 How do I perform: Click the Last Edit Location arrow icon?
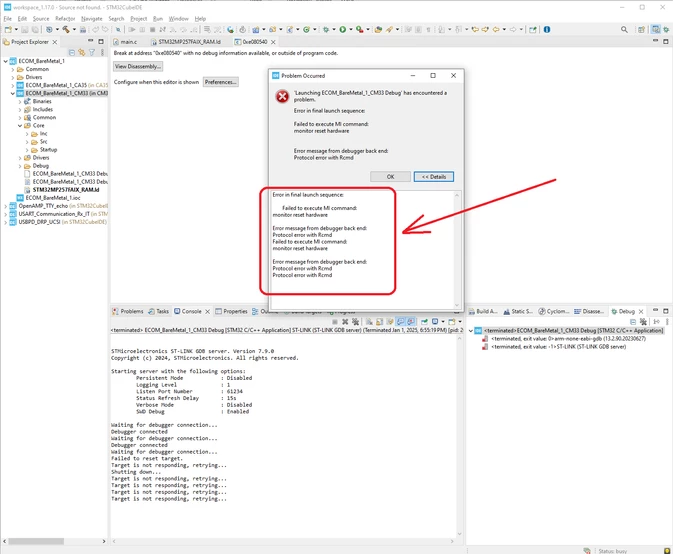click(475, 30)
